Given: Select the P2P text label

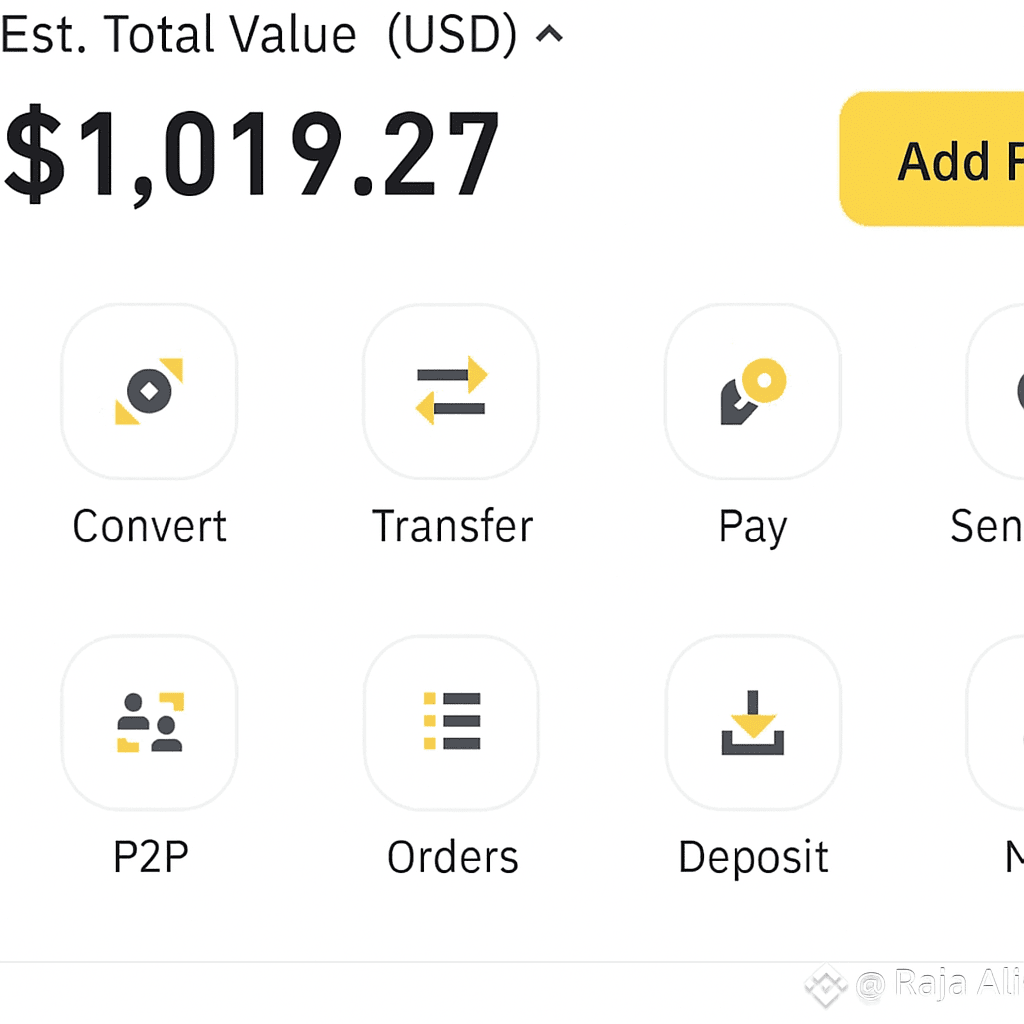Looking at the screenshot, I should point(150,857).
